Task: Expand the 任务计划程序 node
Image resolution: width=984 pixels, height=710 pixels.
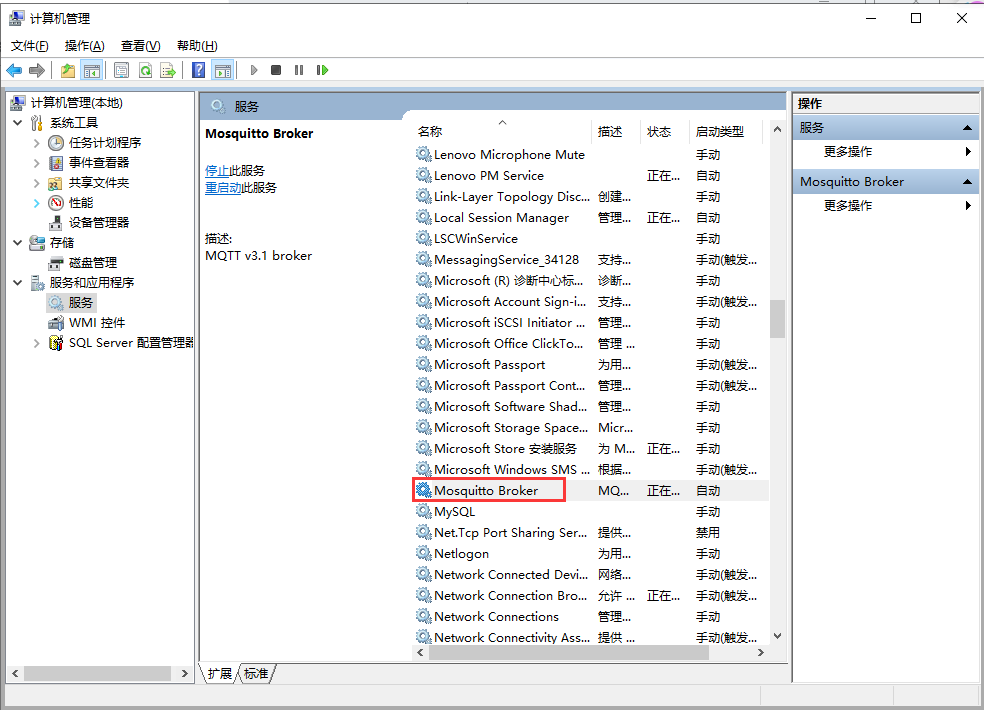Action: tap(36, 143)
